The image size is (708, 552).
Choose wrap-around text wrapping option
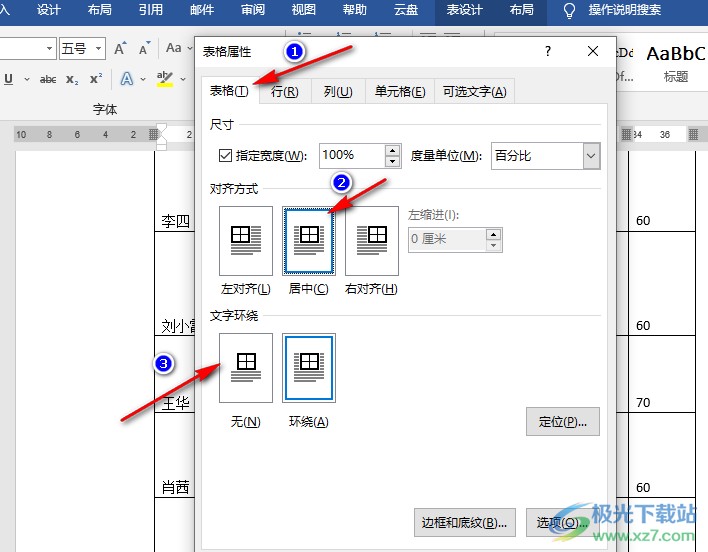click(309, 368)
